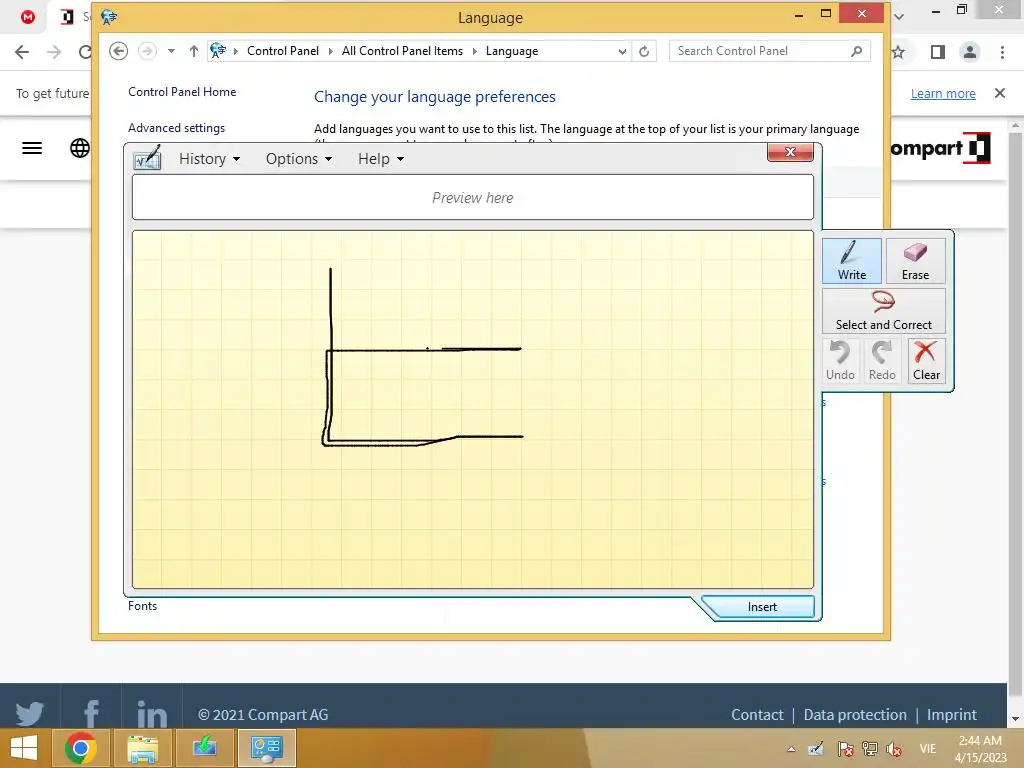Viewport: 1024px width, 768px height.
Task: Open Fonts link in Language window
Action: coord(142,606)
